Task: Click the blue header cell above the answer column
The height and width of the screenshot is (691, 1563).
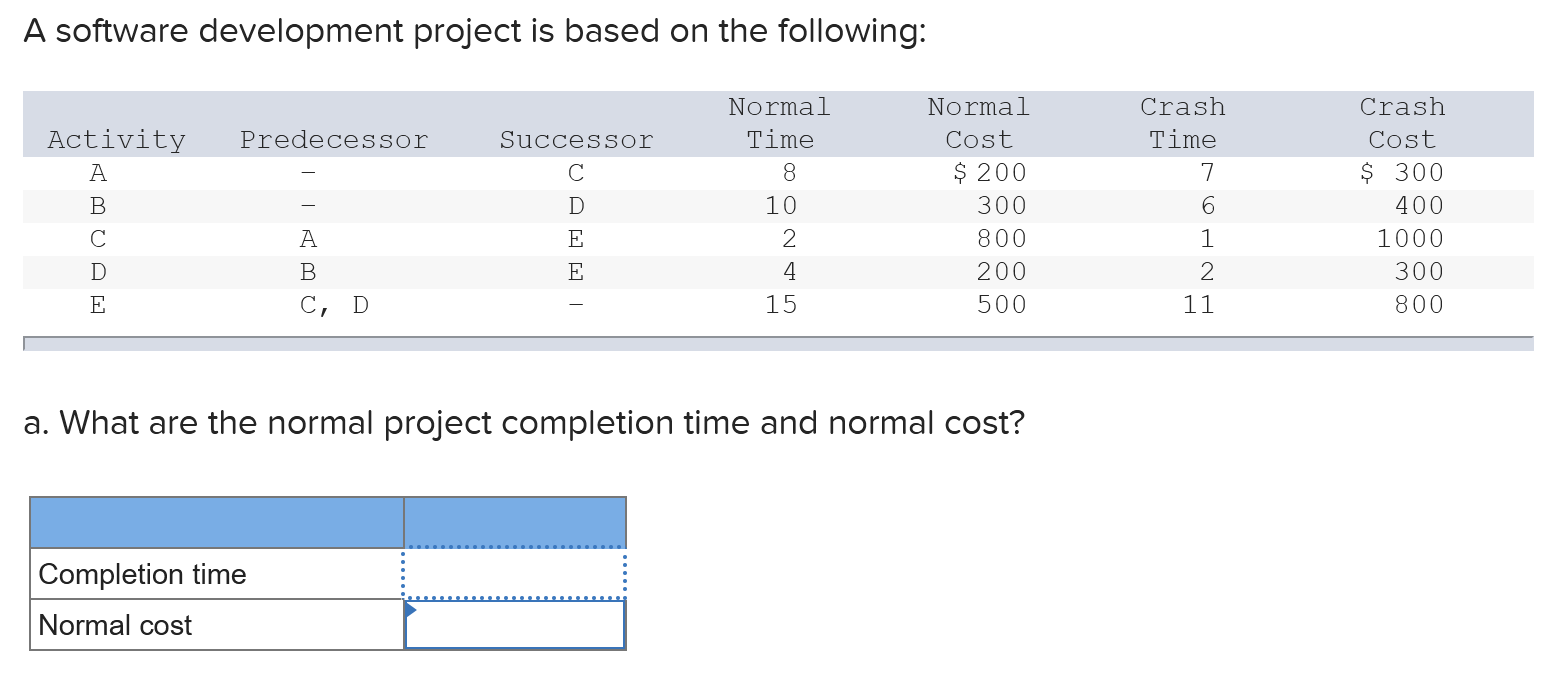Action: point(513,521)
